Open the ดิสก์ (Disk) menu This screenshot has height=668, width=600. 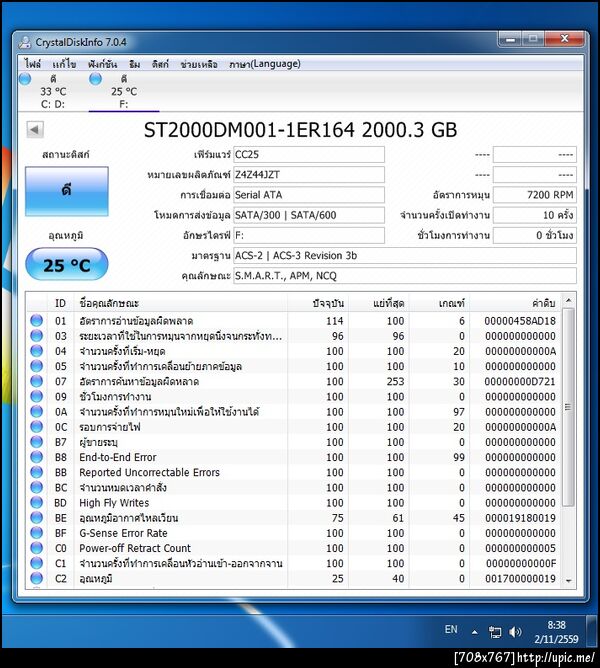tap(160, 64)
